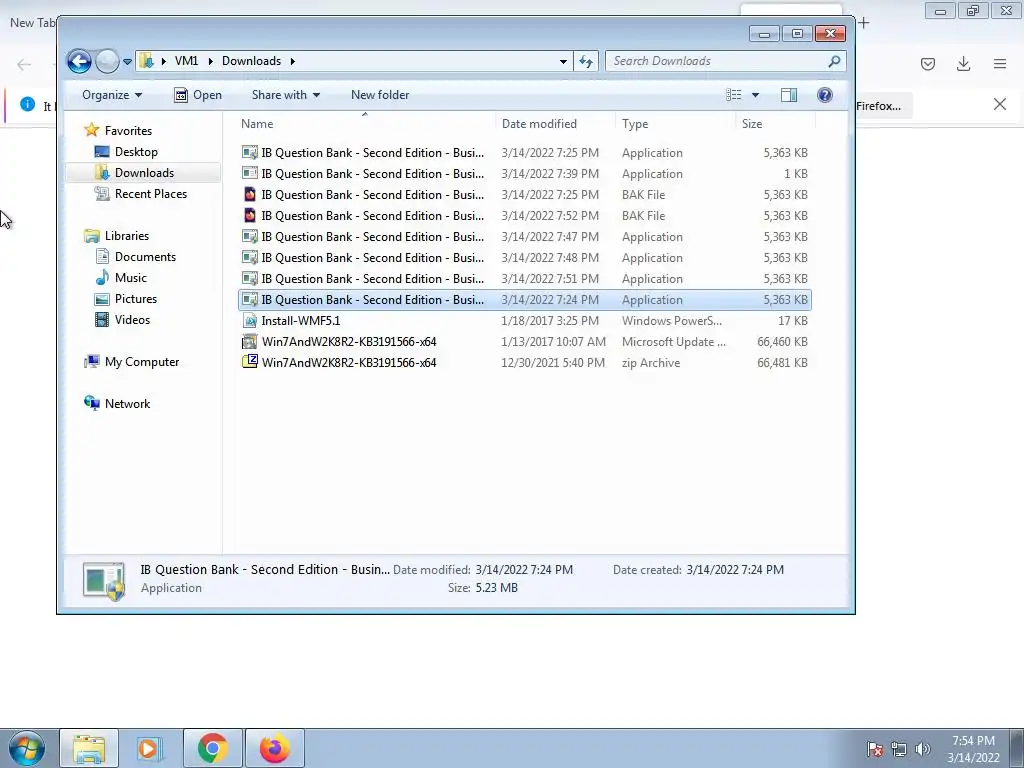The width and height of the screenshot is (1024, 768).
Task: Select the Win7AndW2K8R2 Microsoft Update file
Action: tap(524, 342)
